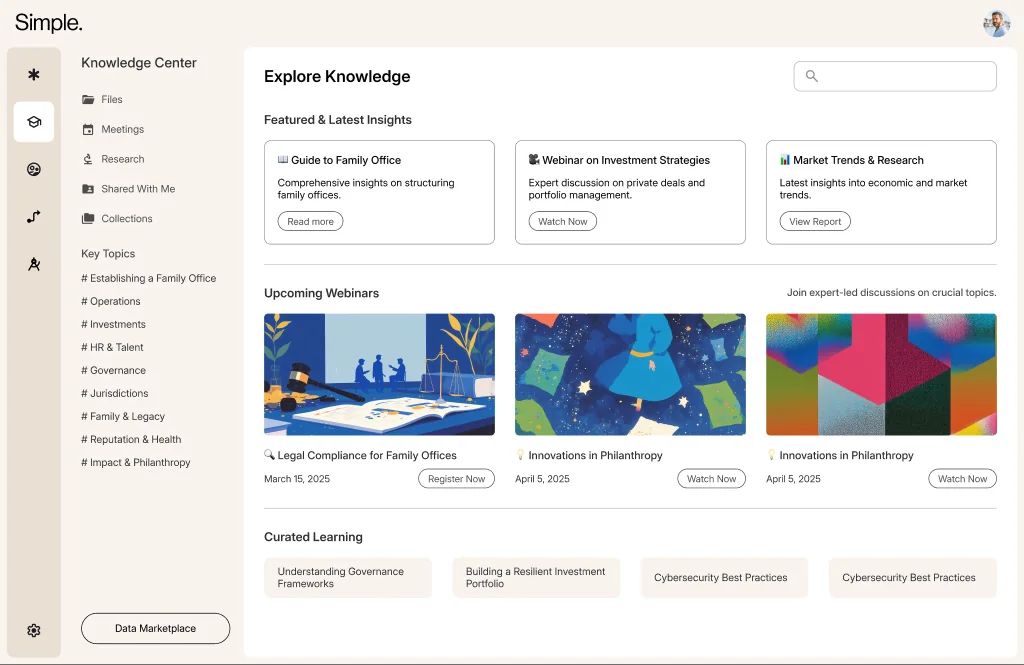Select the Family & Legacy topic
The height and width of the screenshot is (665, 1024).
[123, 416]
